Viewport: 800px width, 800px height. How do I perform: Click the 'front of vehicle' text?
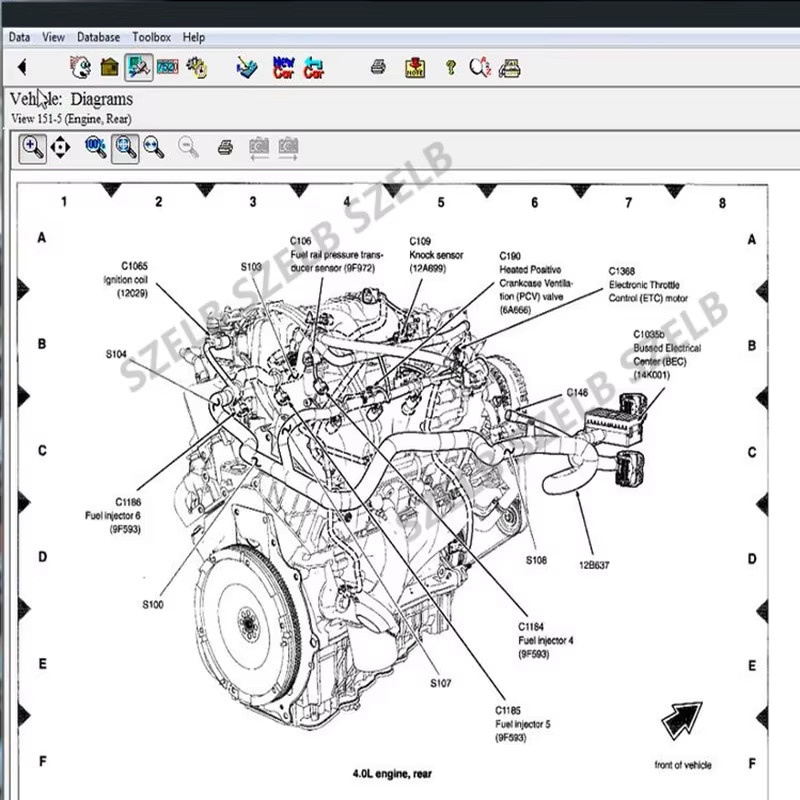coord(683,765)
